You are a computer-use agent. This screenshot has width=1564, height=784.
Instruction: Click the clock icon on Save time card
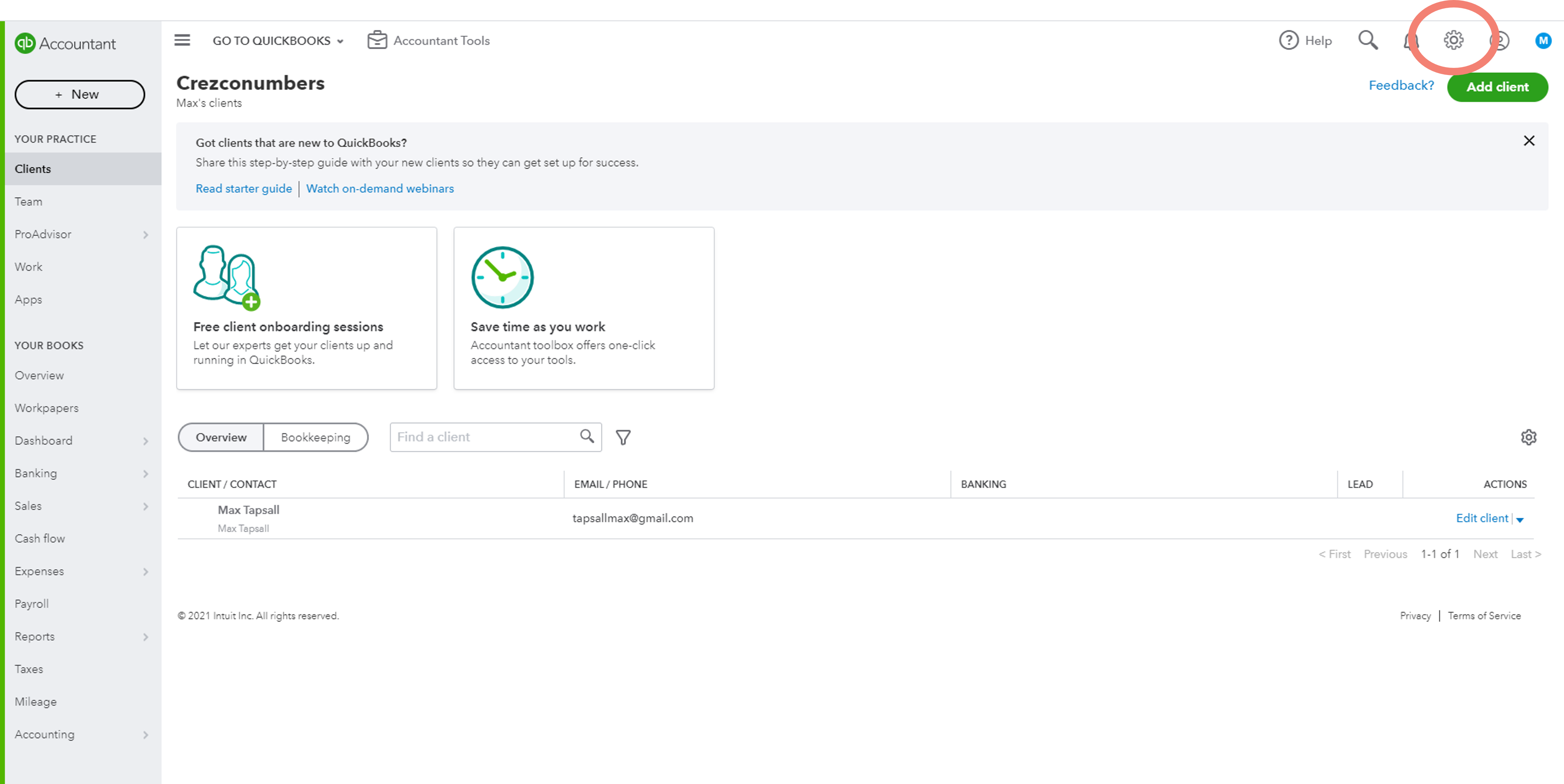click(502, 277)
